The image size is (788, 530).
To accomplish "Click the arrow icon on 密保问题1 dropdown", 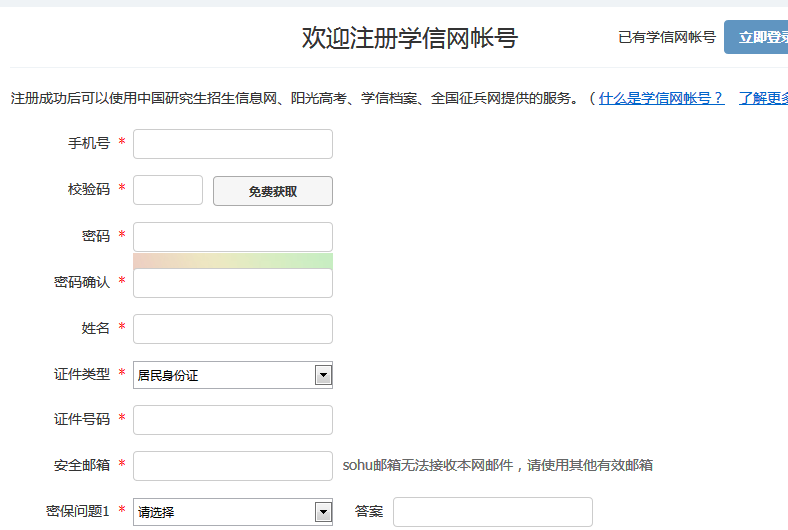I will tap(323, 512).
